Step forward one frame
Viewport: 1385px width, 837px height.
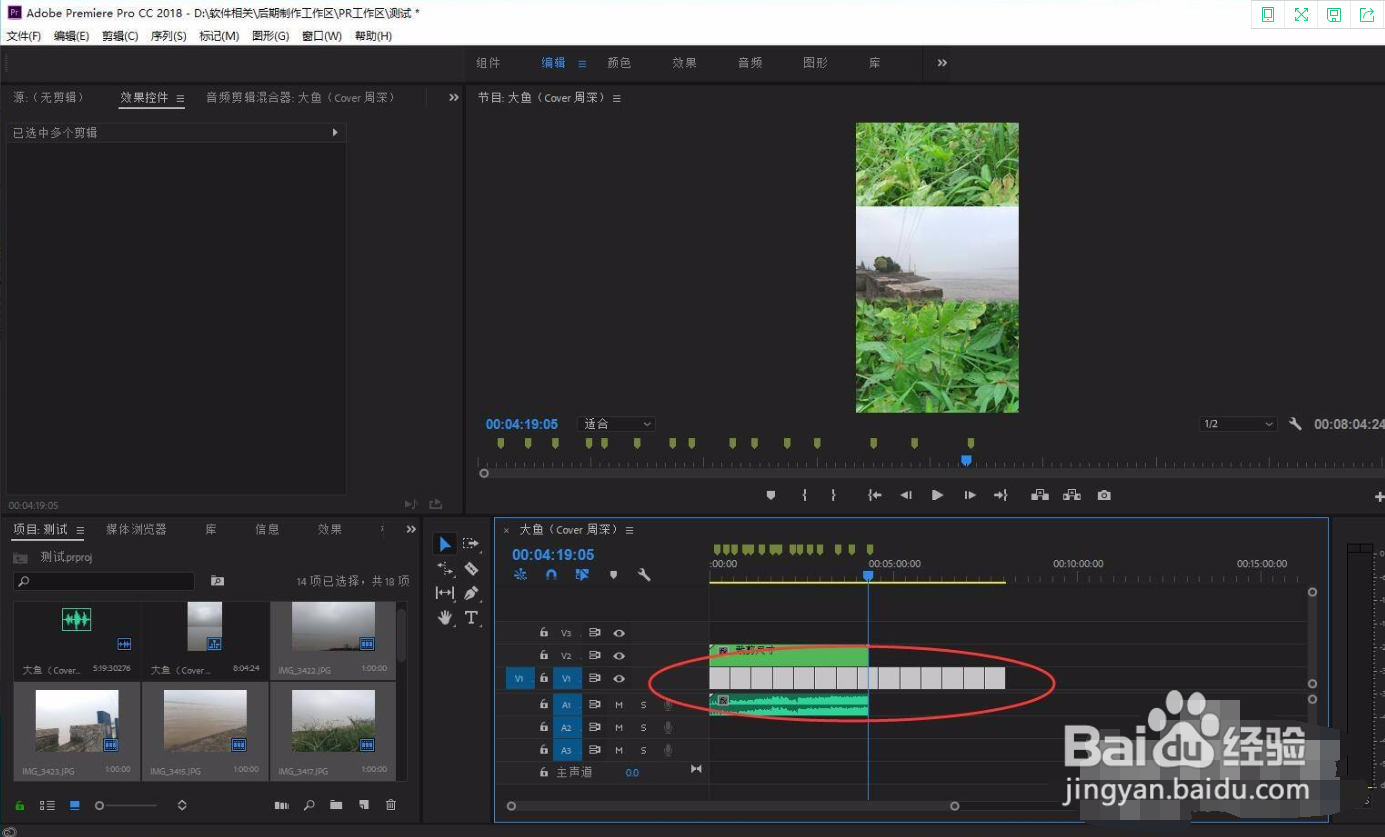pos(969,495)
